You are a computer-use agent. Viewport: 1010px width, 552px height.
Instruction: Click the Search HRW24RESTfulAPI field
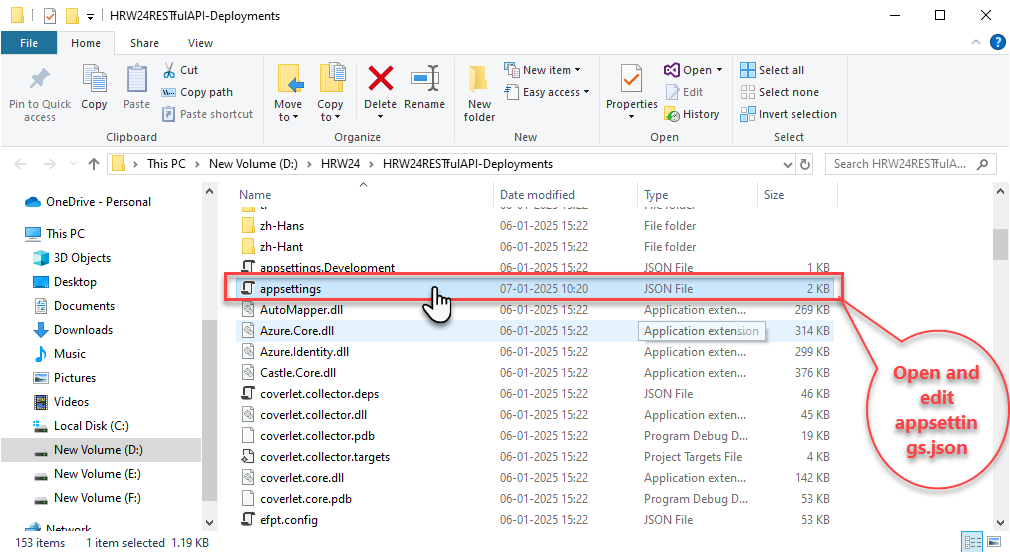coord(910,164)
